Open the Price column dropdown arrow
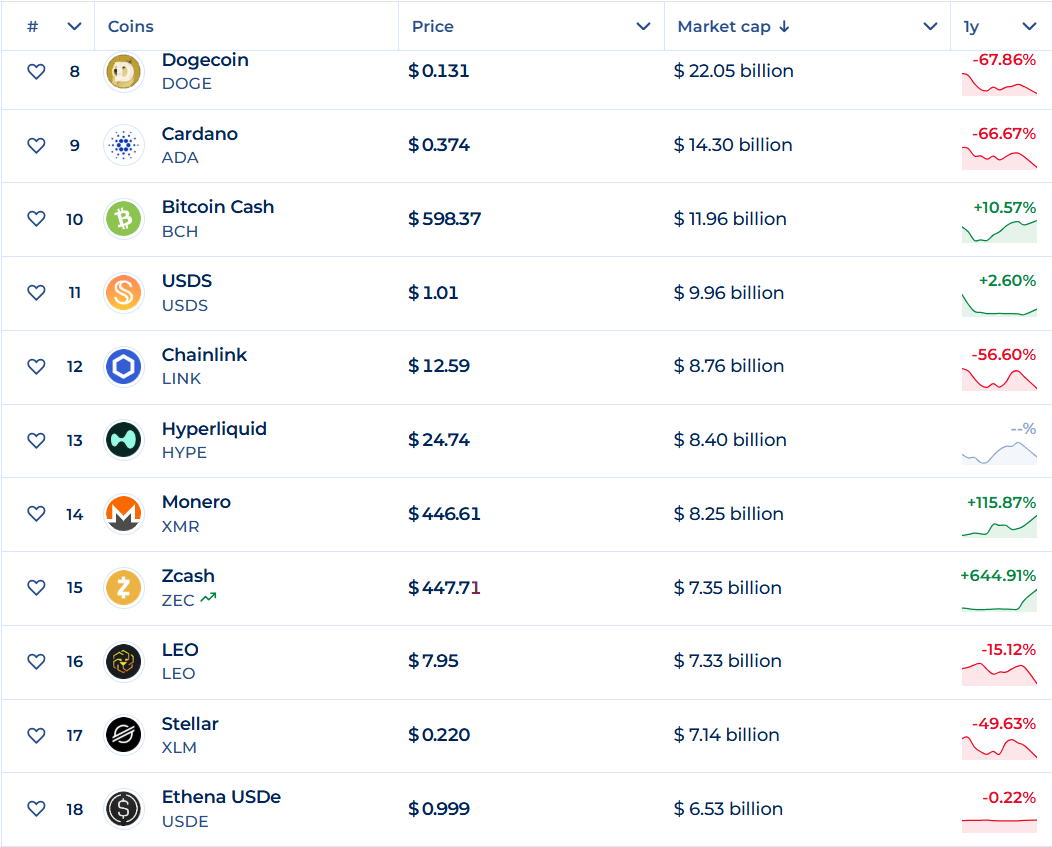The width and height of the screenshot is (1052, 847). click(643, 27)
